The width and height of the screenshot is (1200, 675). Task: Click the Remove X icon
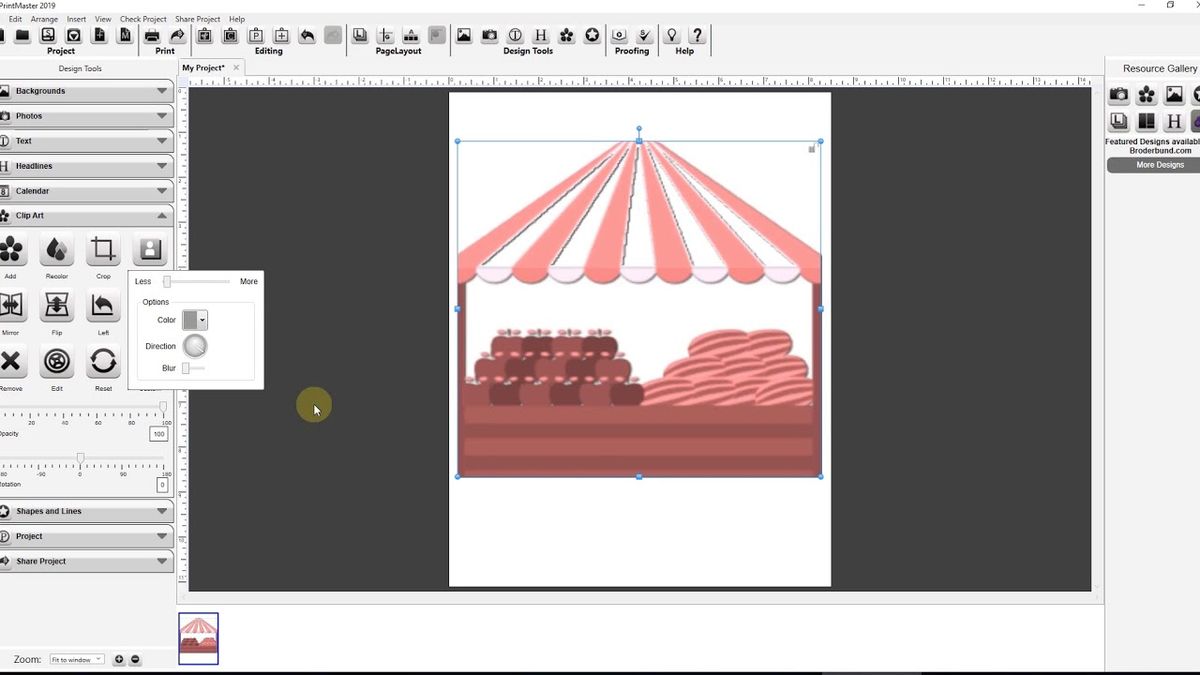[10, 361]
